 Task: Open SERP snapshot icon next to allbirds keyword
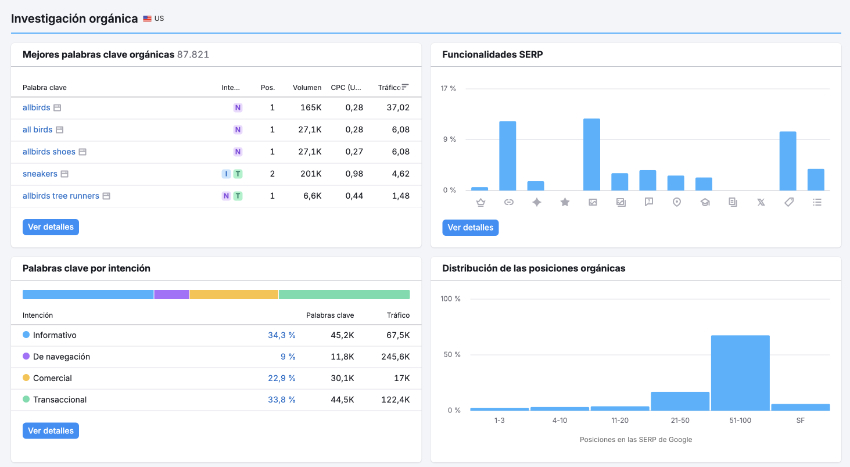(x=58, y=108)
